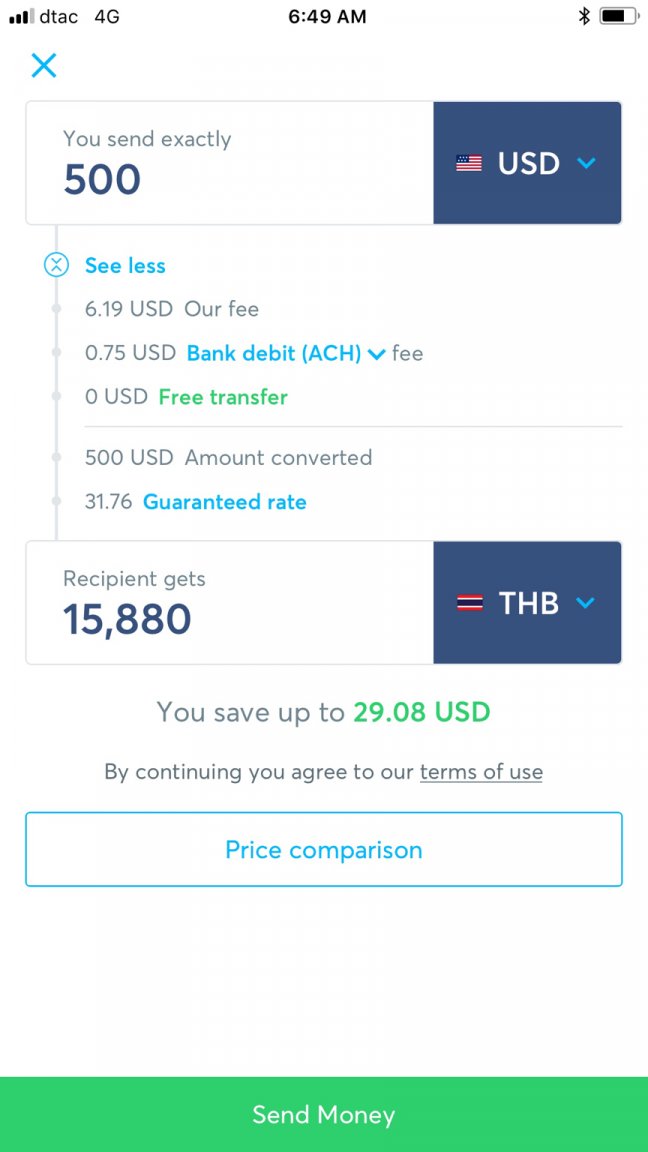Close the transfer screen with X icon
The width and height of the screenshot is (648, 1152).
click(44, 65)
